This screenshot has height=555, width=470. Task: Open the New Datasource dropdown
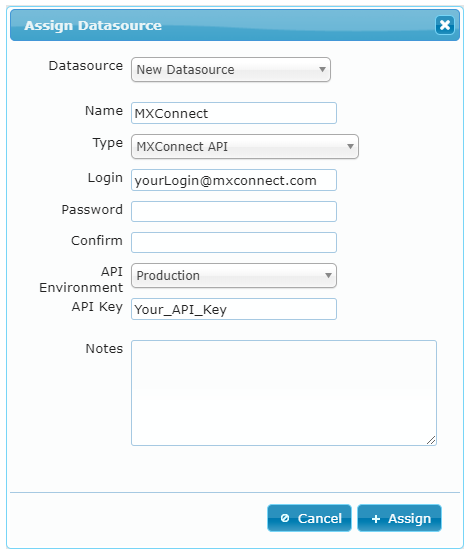point(231,69)
